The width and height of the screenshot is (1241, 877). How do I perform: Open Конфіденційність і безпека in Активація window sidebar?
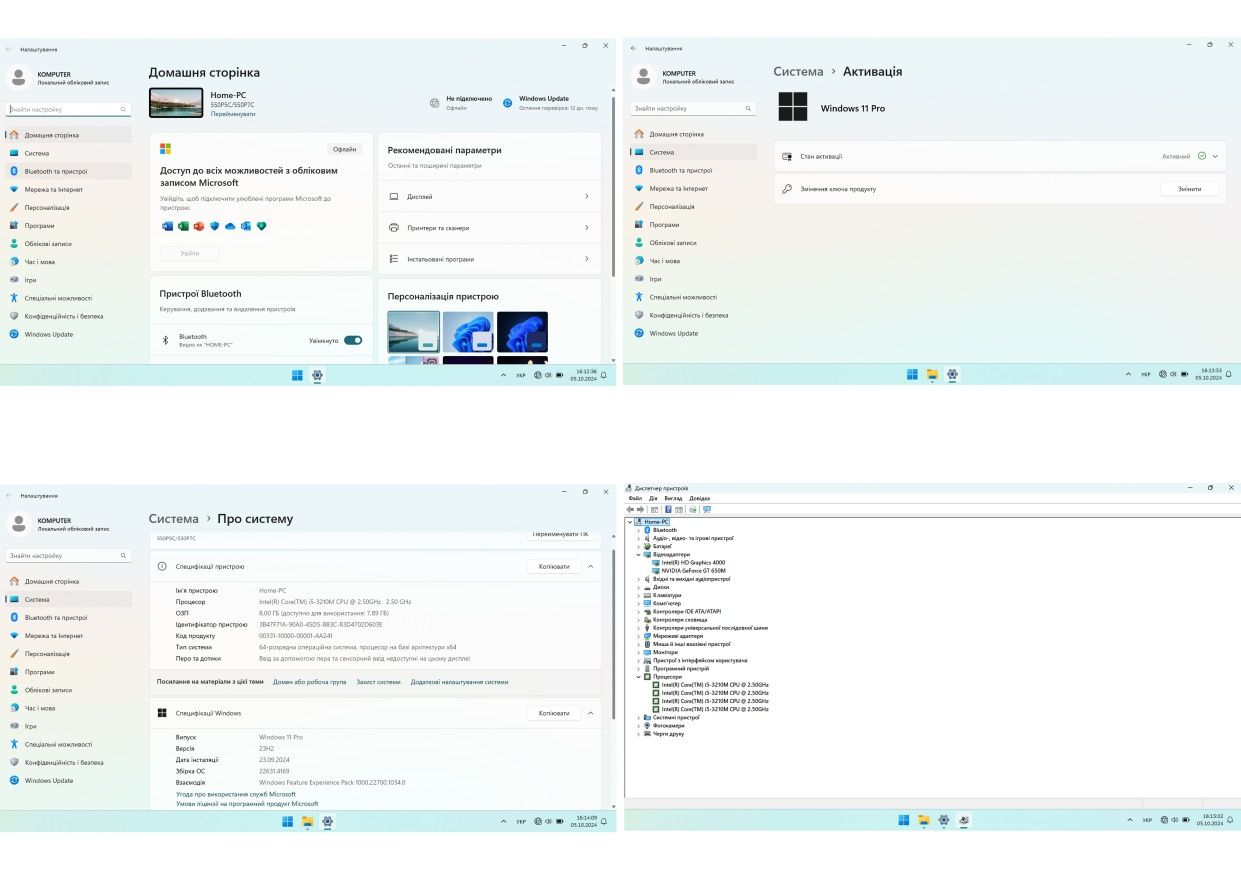pyautogui.click(x=693, y=315)
